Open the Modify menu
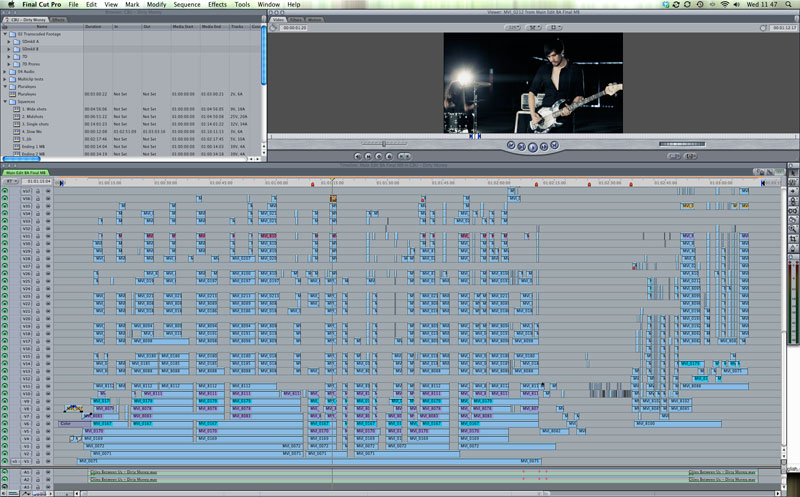 click(x=156, y=5)
